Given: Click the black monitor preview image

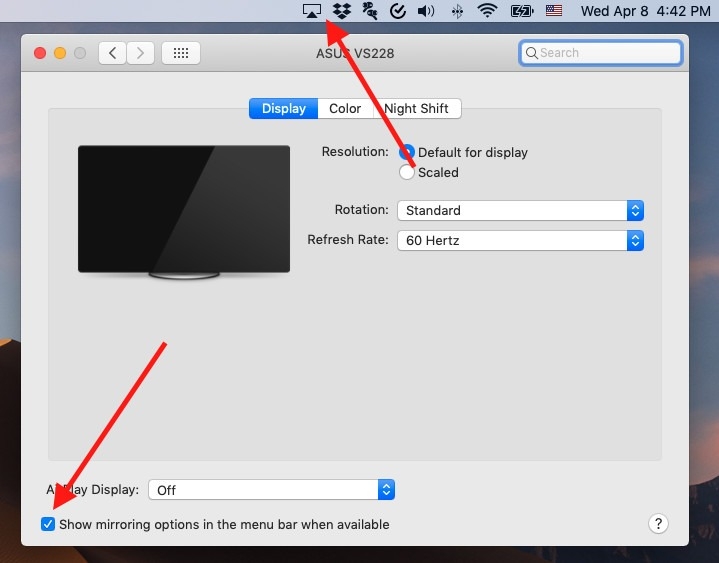Looking at the screenshot, I should [184, 212].
